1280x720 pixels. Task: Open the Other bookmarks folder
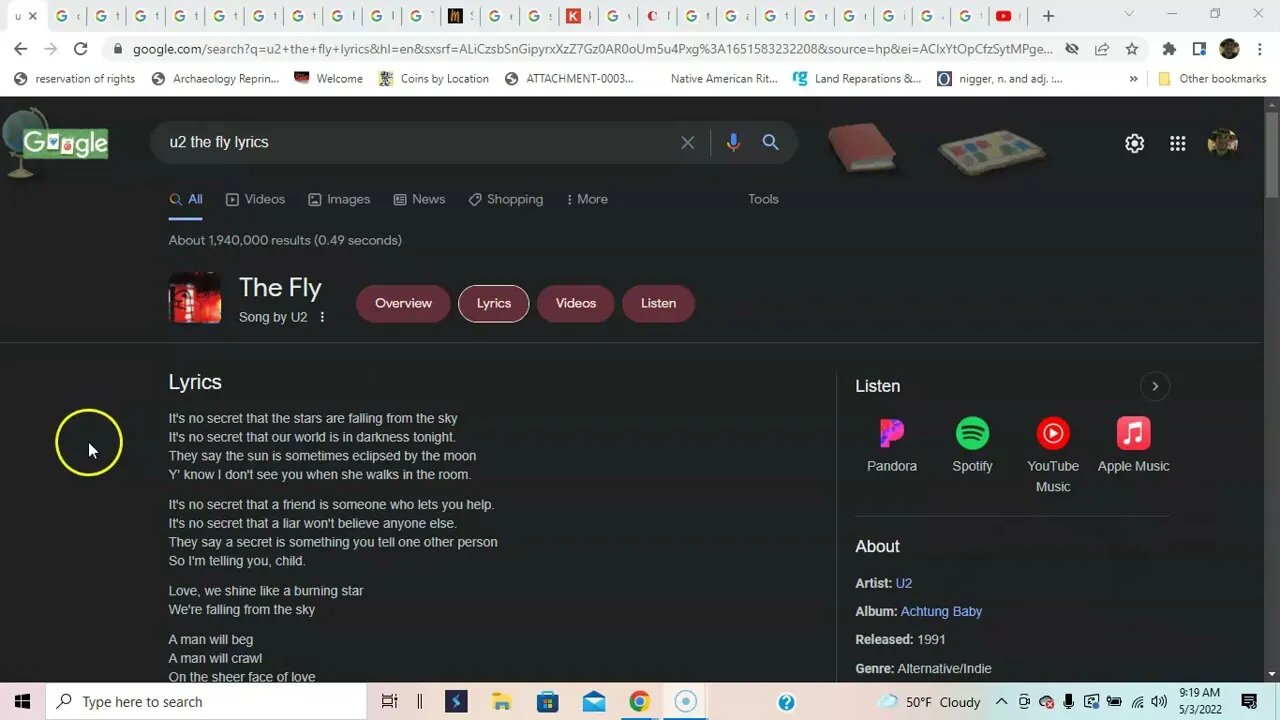[1212, 79]
